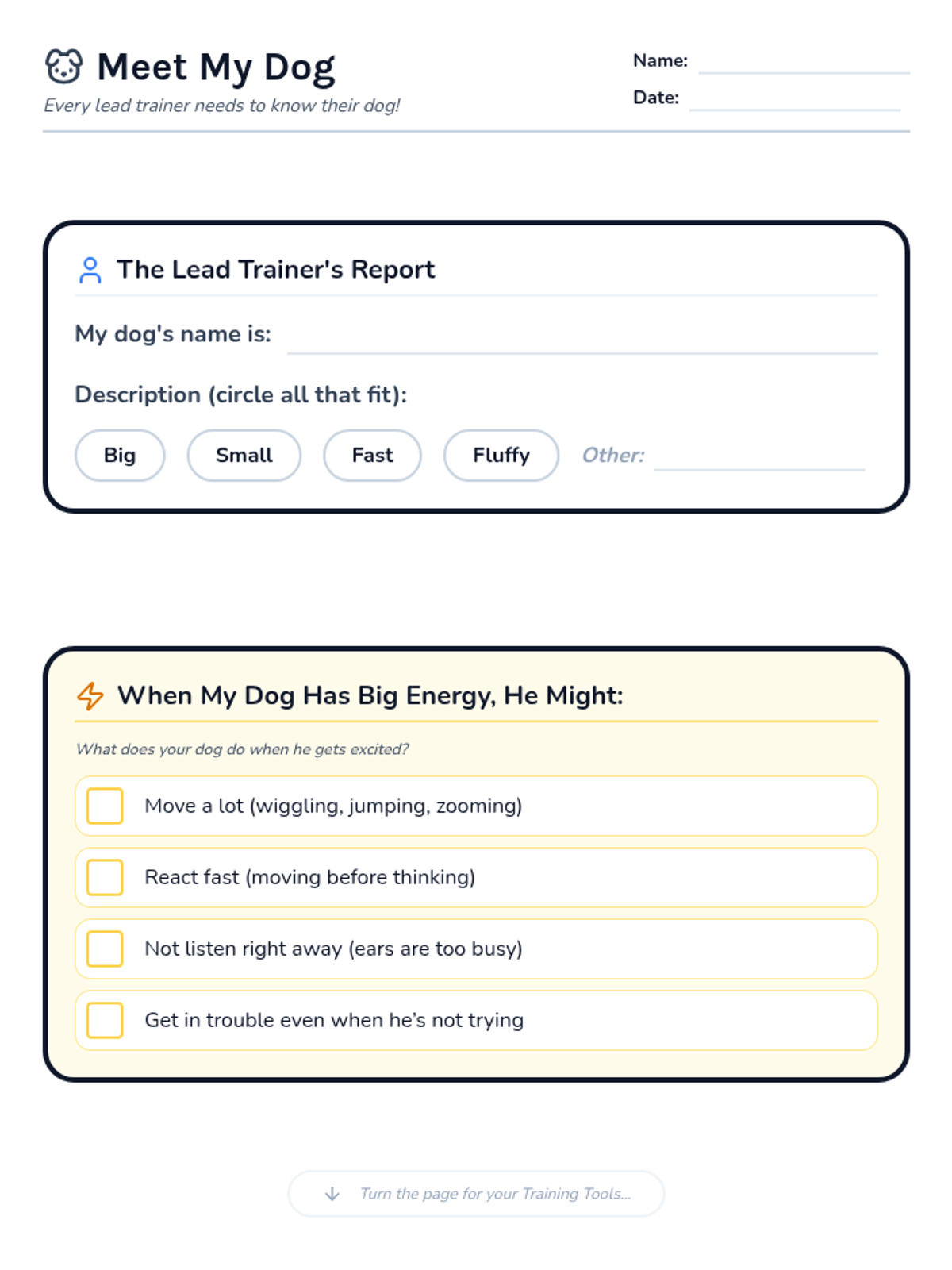Check 'Get in trouble' checkbox

pyautogui.click(x=105, y=1020)
